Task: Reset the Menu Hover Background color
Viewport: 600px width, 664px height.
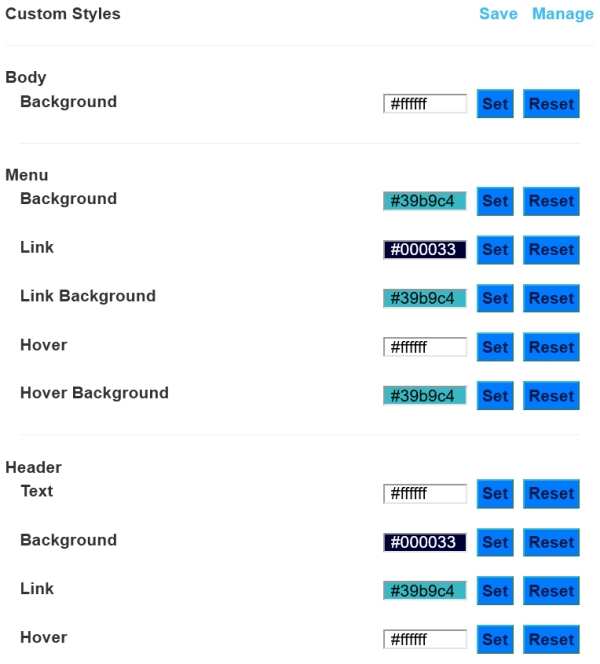Action: point(551,396)
